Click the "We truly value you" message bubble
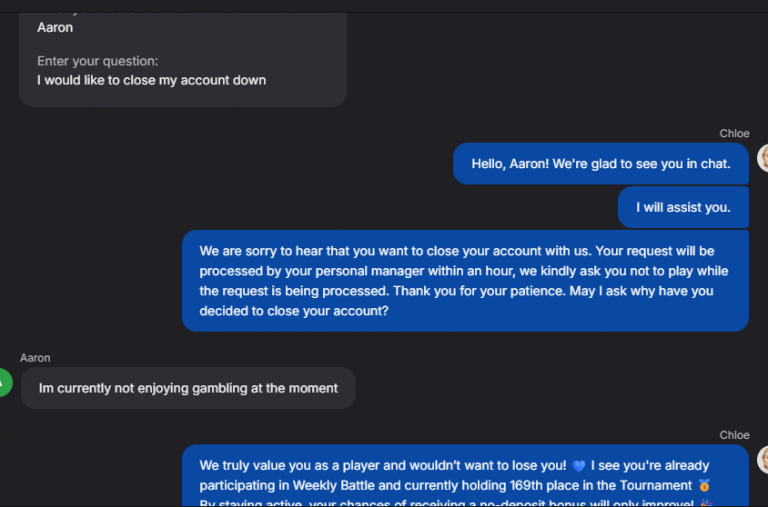The height and width of the screenshot is (507, 768). click(x=465, y=476)
